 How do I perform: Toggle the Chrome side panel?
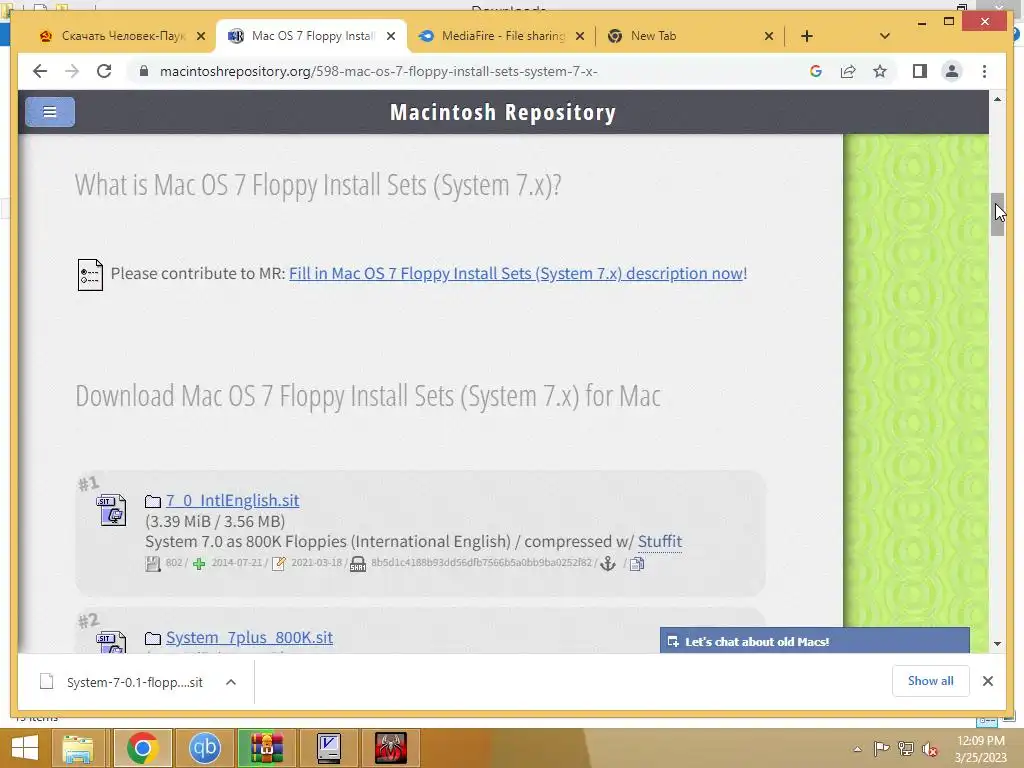920,71
